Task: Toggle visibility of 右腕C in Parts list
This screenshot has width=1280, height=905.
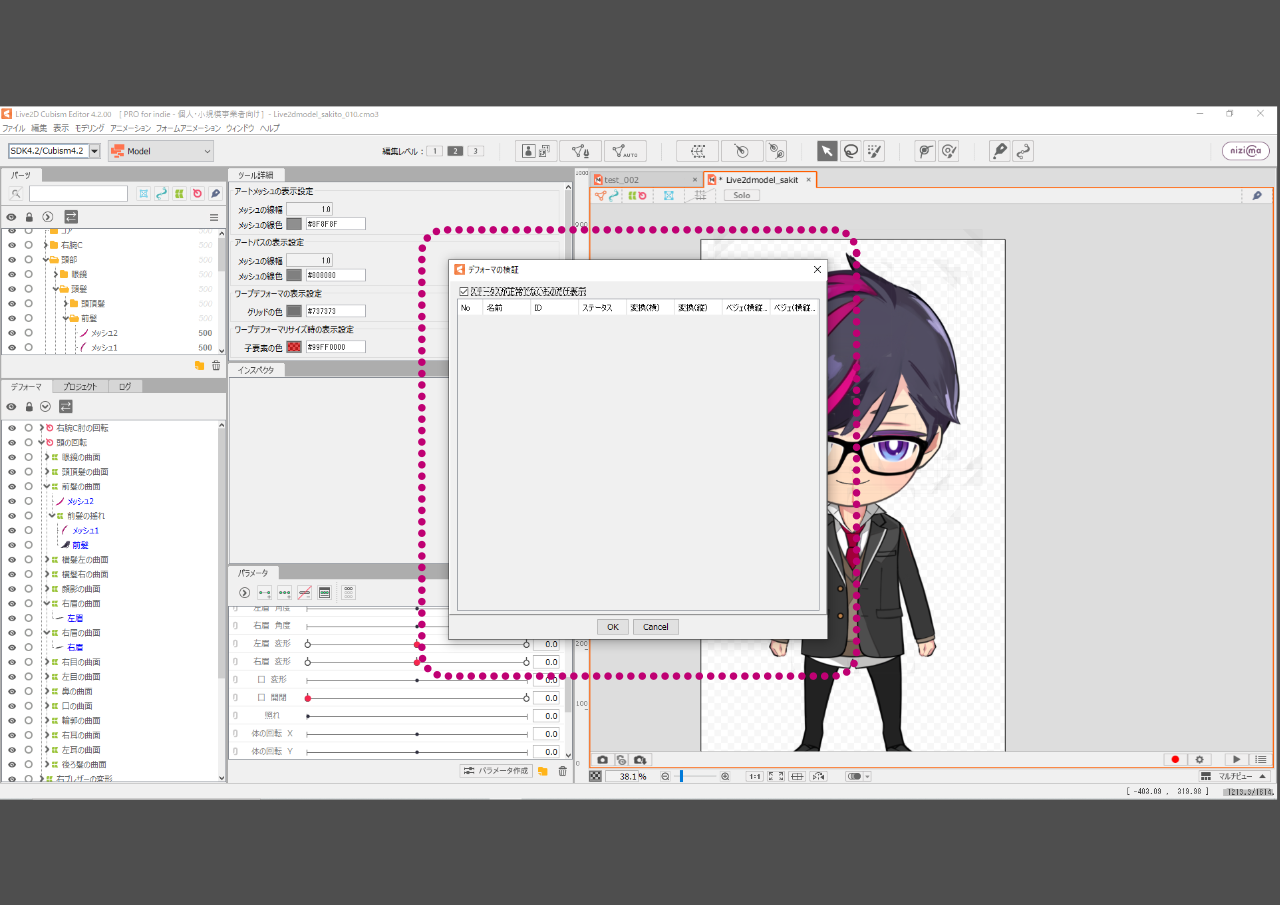Action: 11,245
